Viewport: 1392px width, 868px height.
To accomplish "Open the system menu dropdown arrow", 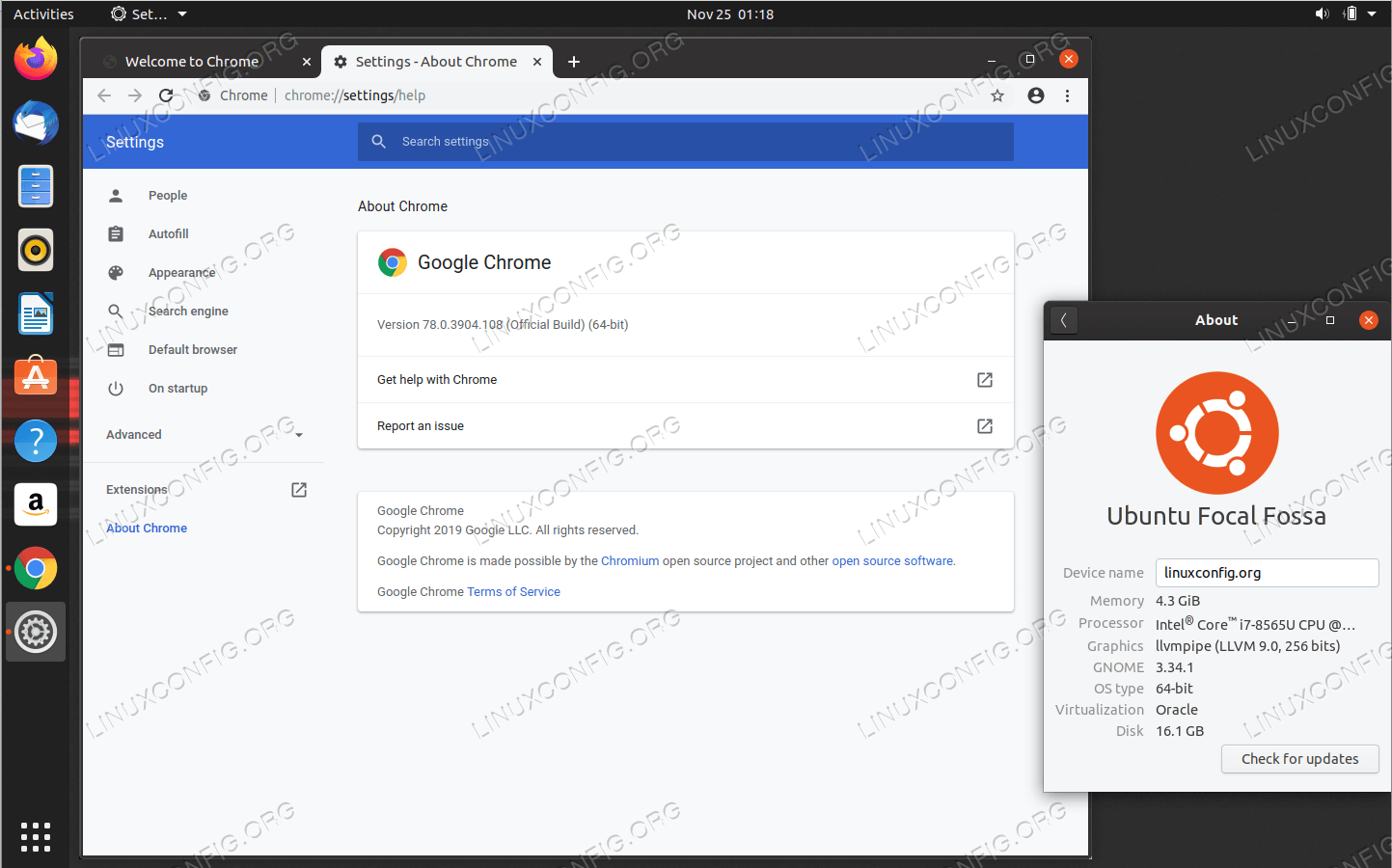I will (1372, 14).
